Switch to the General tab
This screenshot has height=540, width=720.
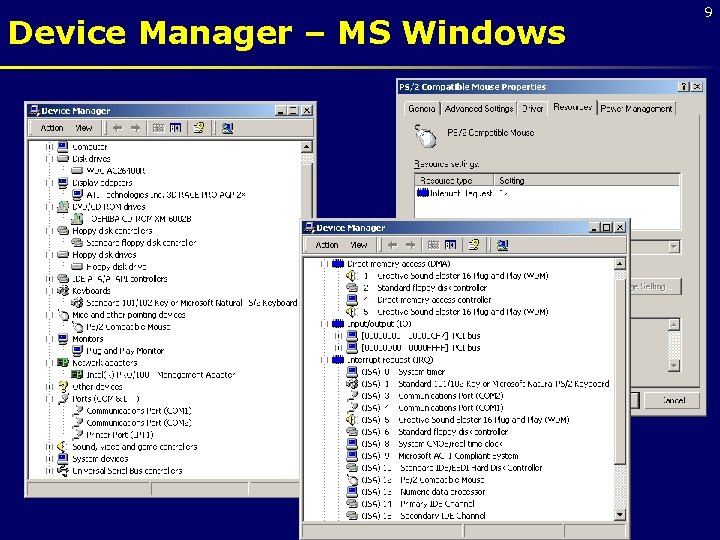click(x=422, y=109)
